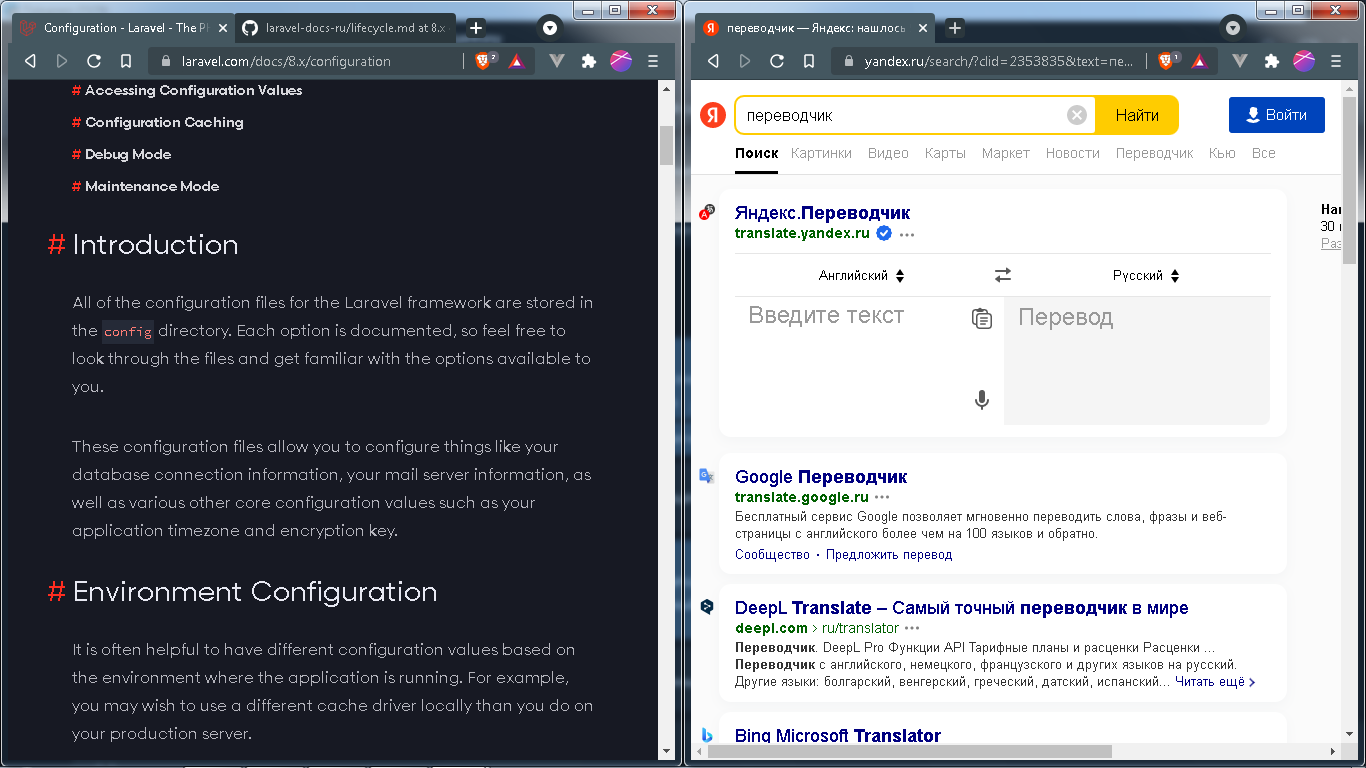
Task: Close the Configuration - Laravel tab
Action: [x=221, y=28]
